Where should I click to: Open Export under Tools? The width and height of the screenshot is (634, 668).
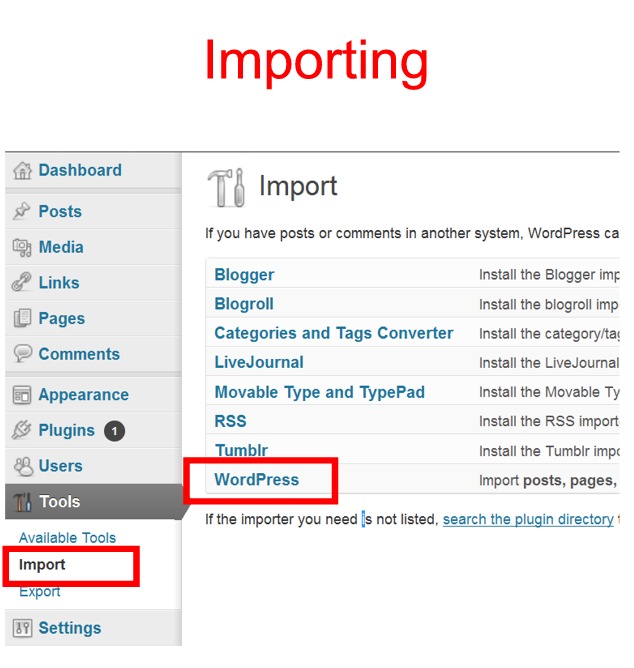coord(40,592)
